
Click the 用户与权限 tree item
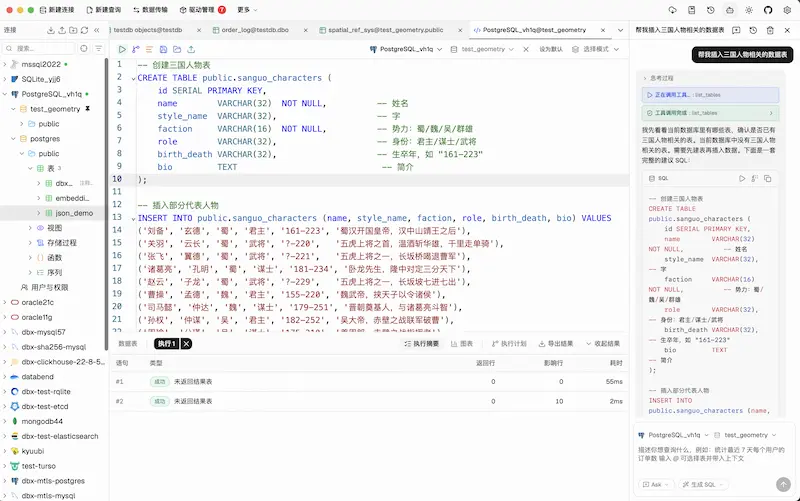[44, 288]
